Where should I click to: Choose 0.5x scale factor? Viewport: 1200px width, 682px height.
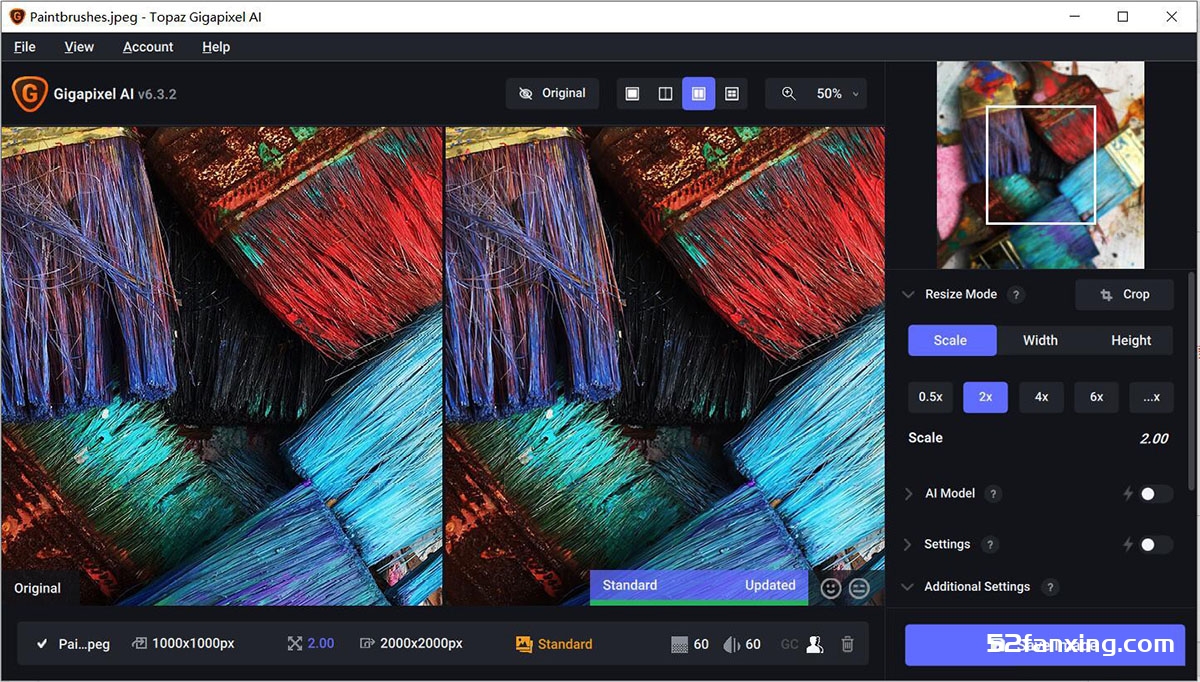pos(930,397)
